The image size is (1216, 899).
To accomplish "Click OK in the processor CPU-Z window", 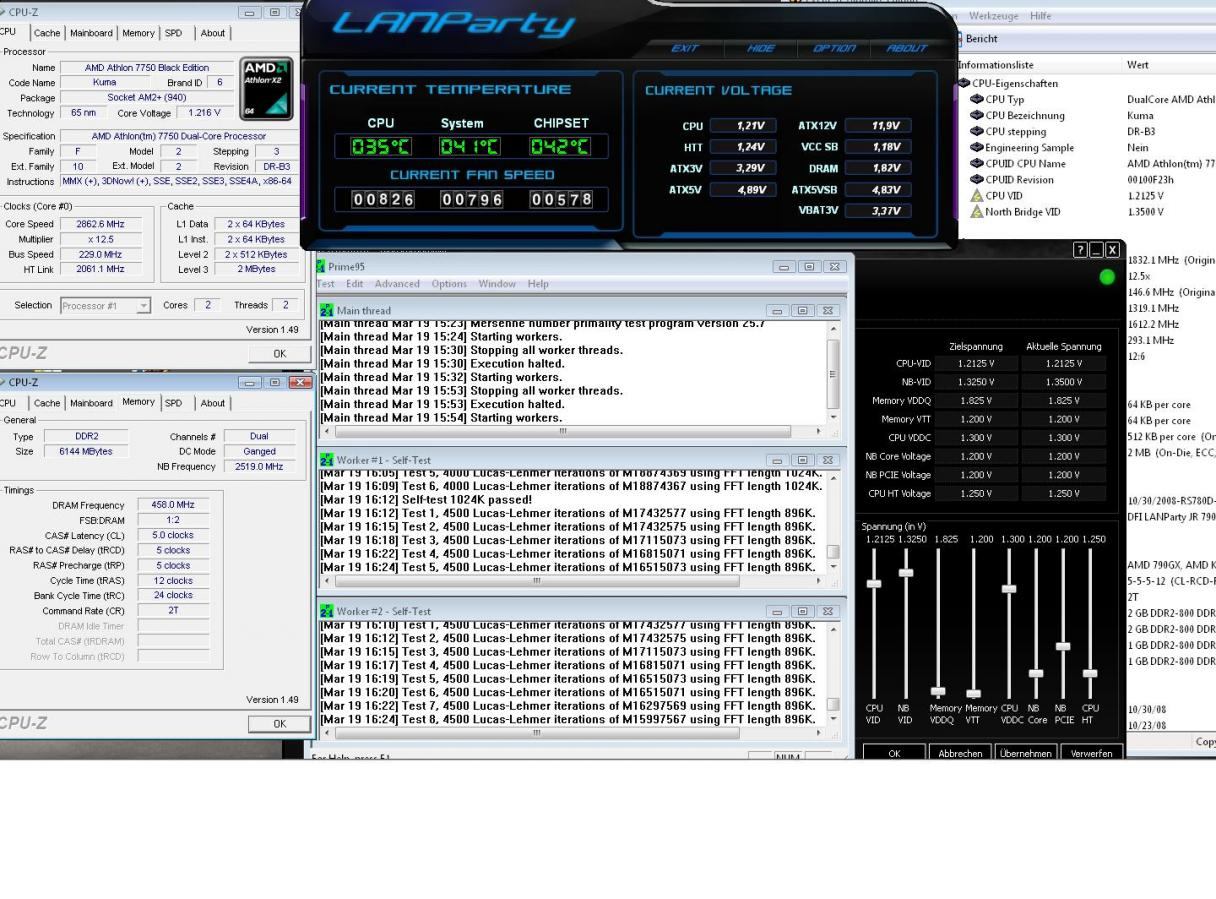I will click(279, 353).
